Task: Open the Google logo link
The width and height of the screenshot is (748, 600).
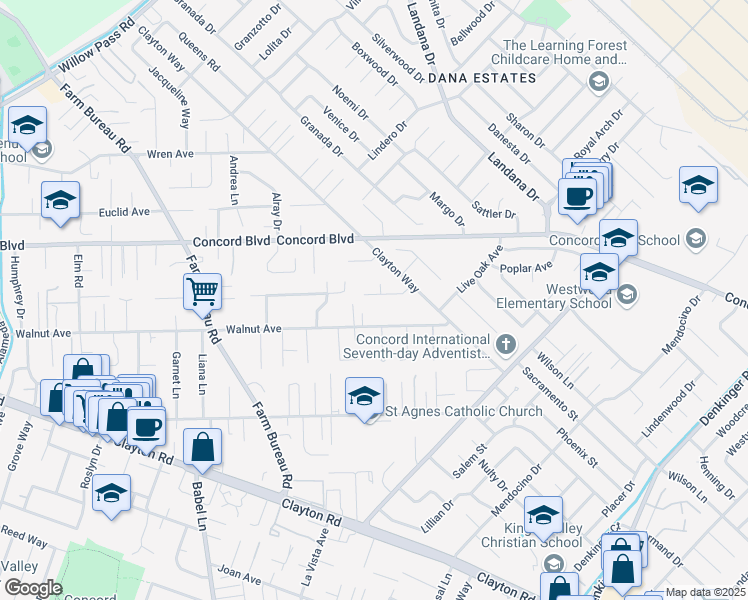Action: click(x=34, y=588)
